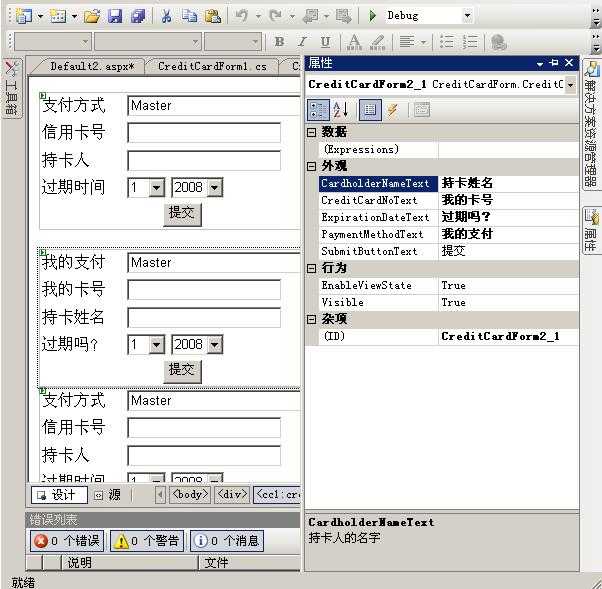602x589 pixels.
Task: Click the Categorized view icon in Properties
Action: pyautogui.click(x=318, y=110)
